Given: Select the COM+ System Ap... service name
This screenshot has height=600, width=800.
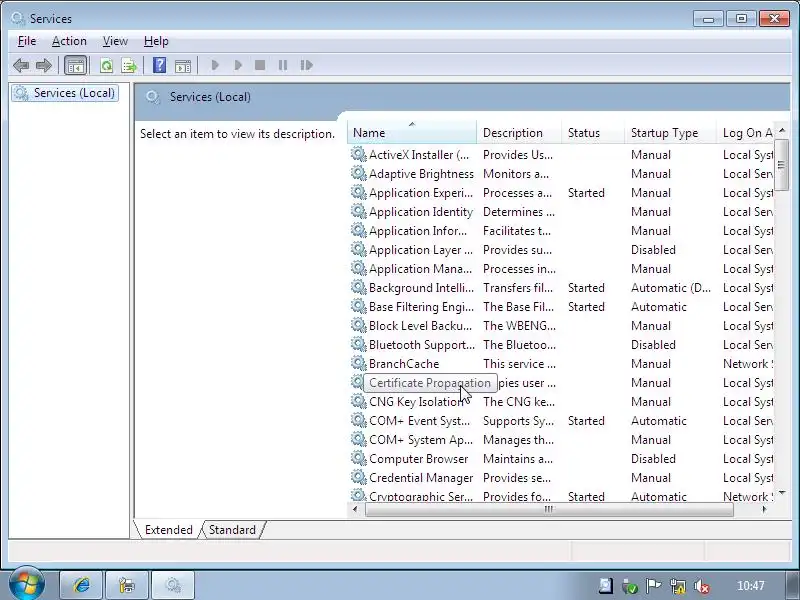Looking at the screenshot, I should [420, 440].
